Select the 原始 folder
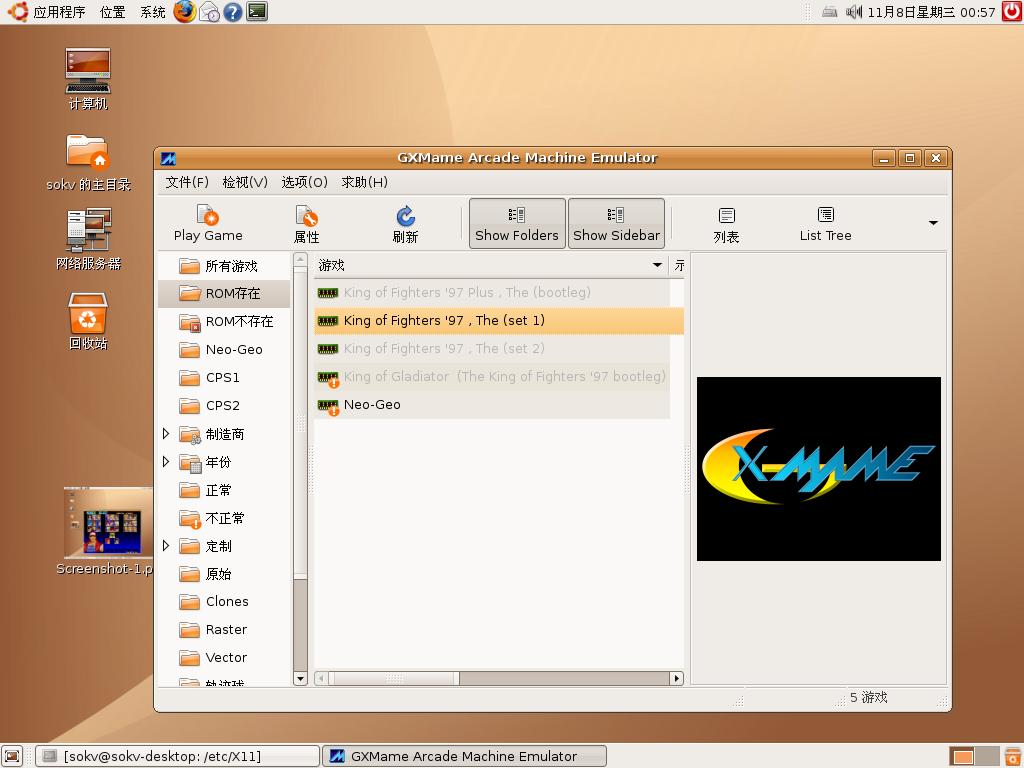 pyautogui.click(x=224, y=573)
